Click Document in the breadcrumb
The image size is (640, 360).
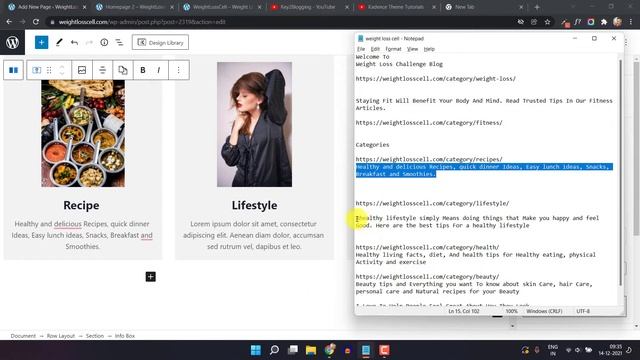(23, 336)
